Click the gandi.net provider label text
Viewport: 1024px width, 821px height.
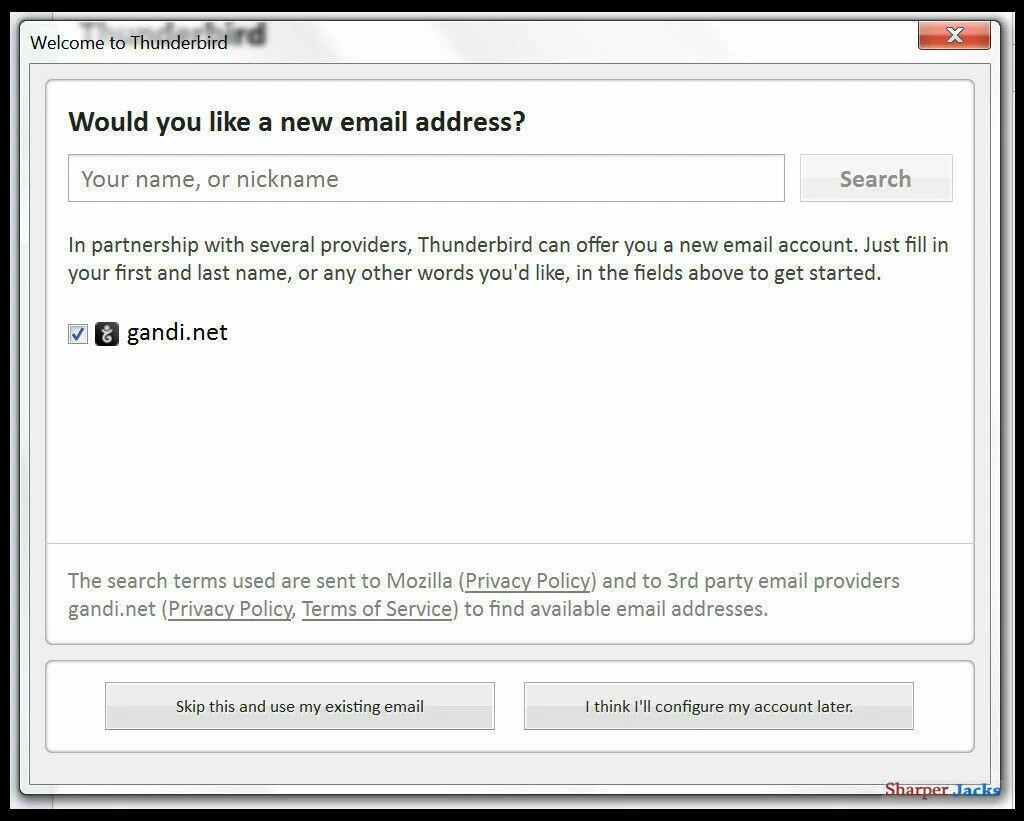[x=177, y=332]
